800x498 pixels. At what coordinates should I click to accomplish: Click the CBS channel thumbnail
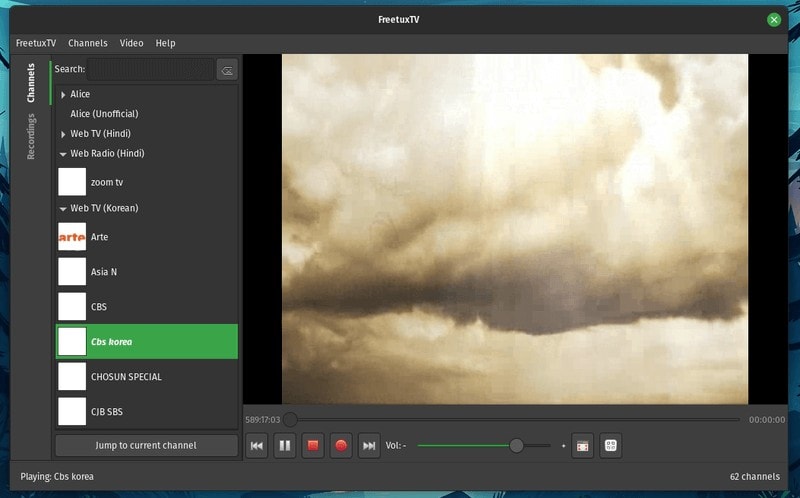[72, 307]
